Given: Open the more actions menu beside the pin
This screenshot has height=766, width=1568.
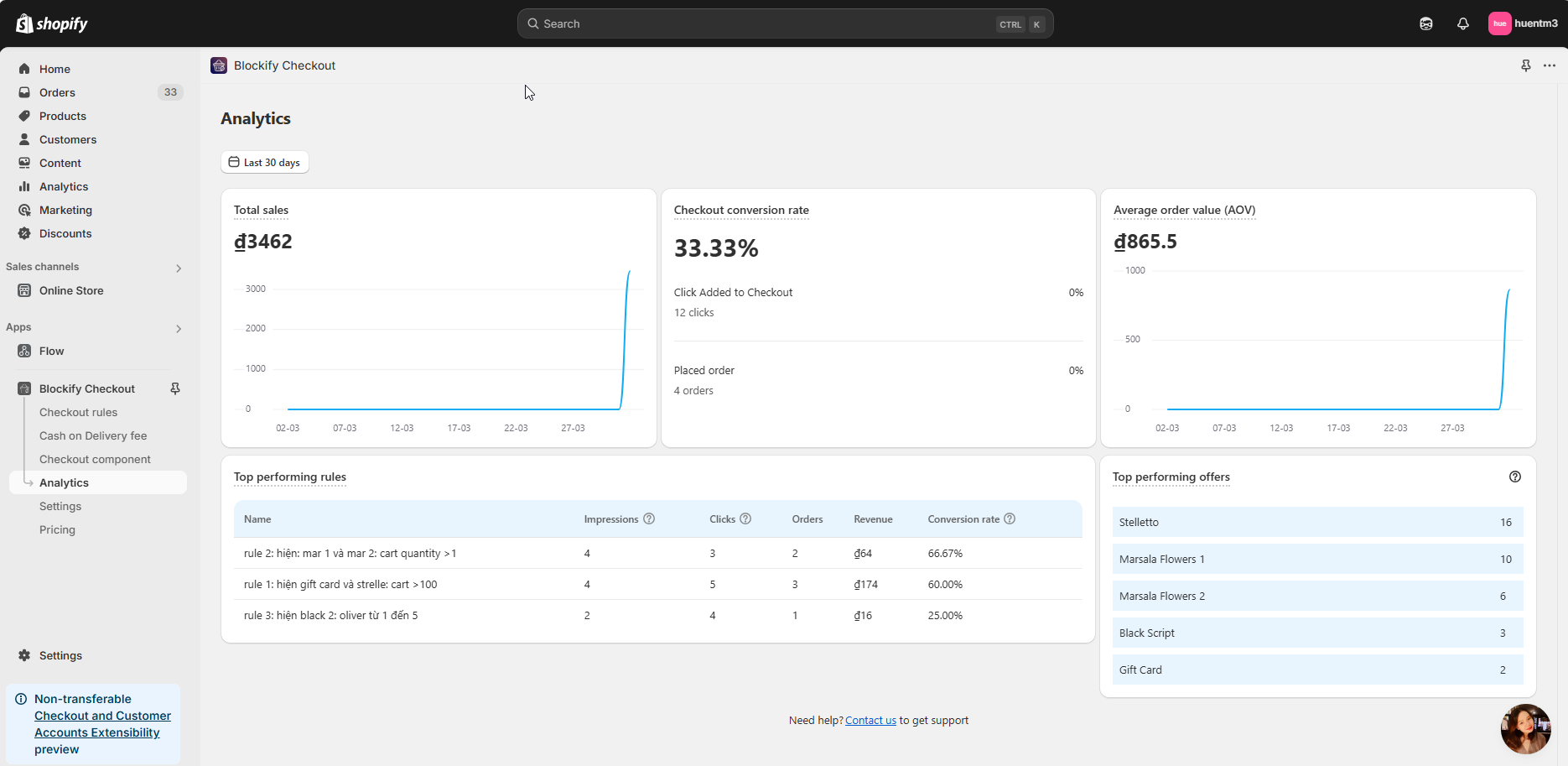Looking at the screenshot, I should [1549, 65].
